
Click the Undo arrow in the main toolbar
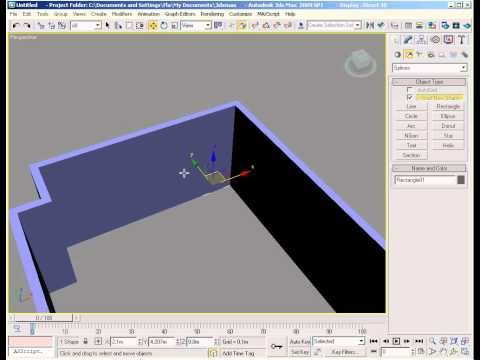coord(16,25)
